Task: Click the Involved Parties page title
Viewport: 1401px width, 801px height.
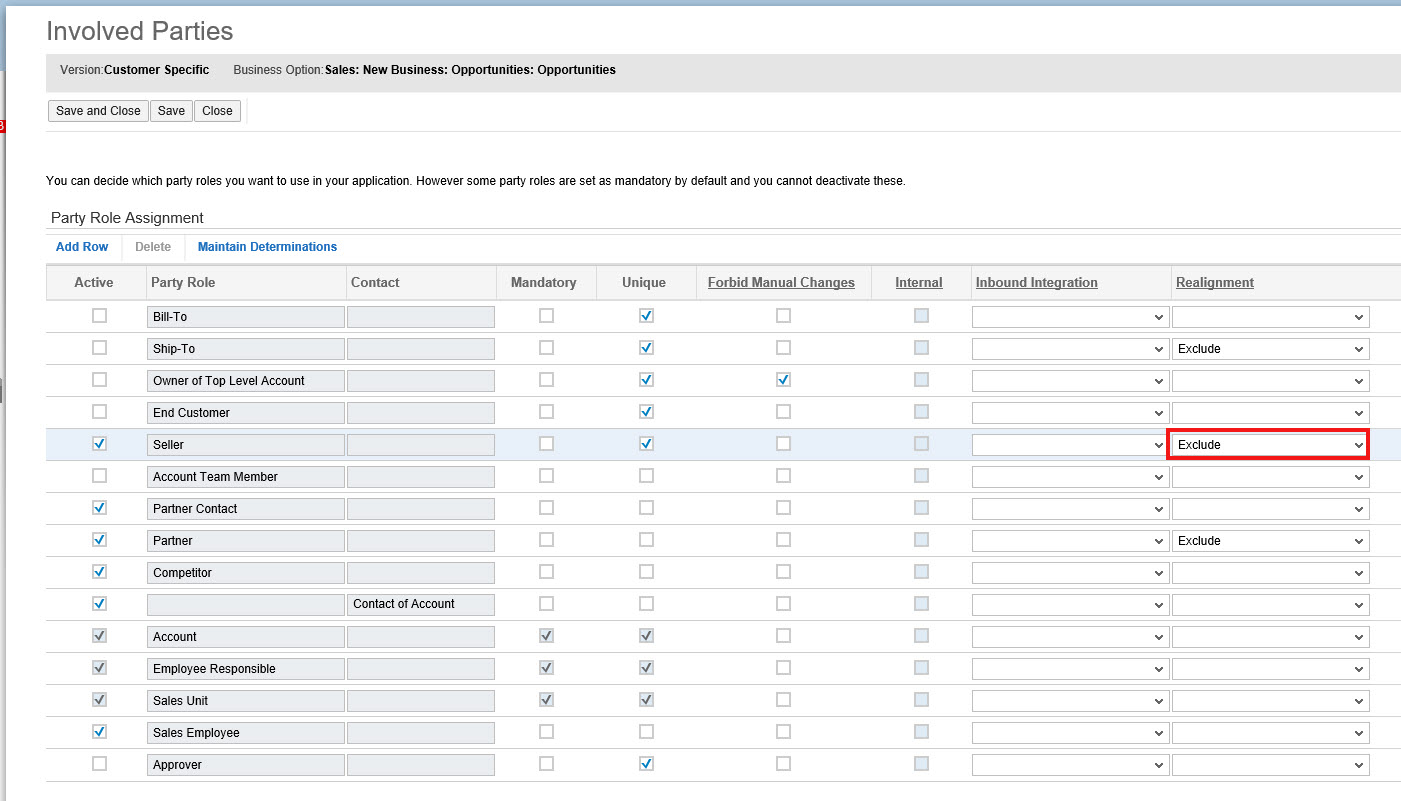Action: pos(140,31)
